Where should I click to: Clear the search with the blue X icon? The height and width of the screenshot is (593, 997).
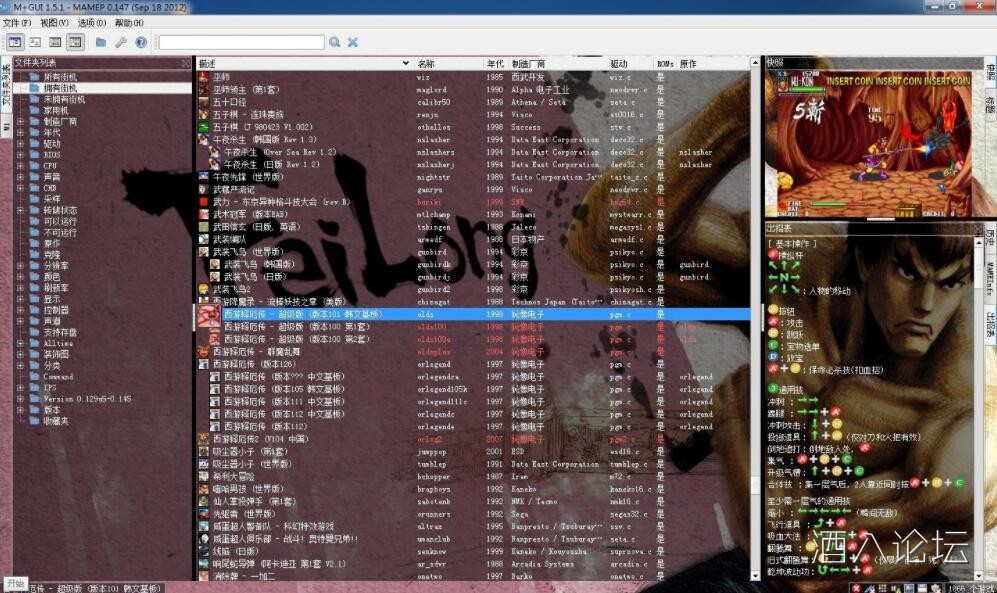click(353, 42)
